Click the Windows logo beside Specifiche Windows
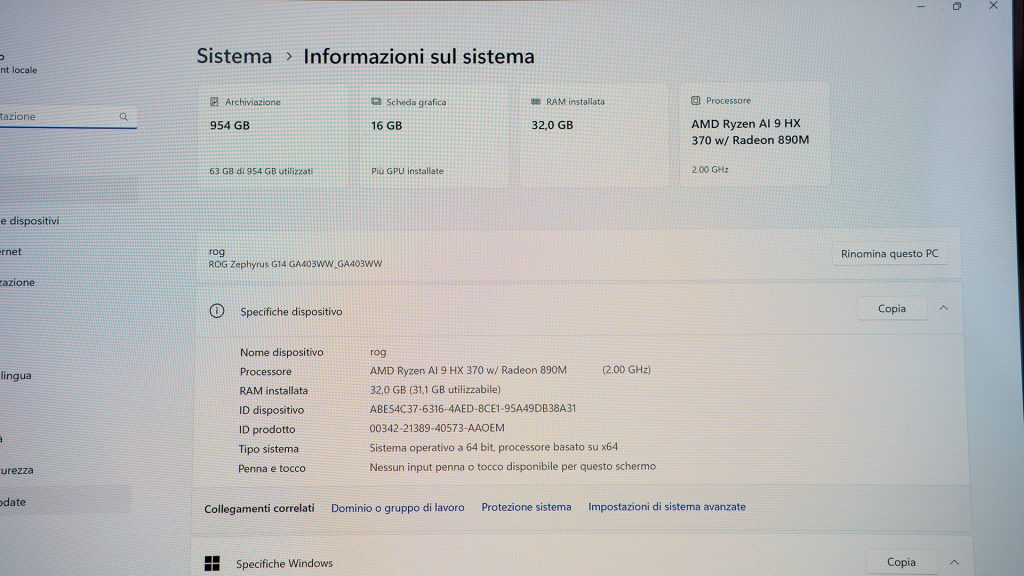Viewport: 1024px width, 576px height. [212, 564]
